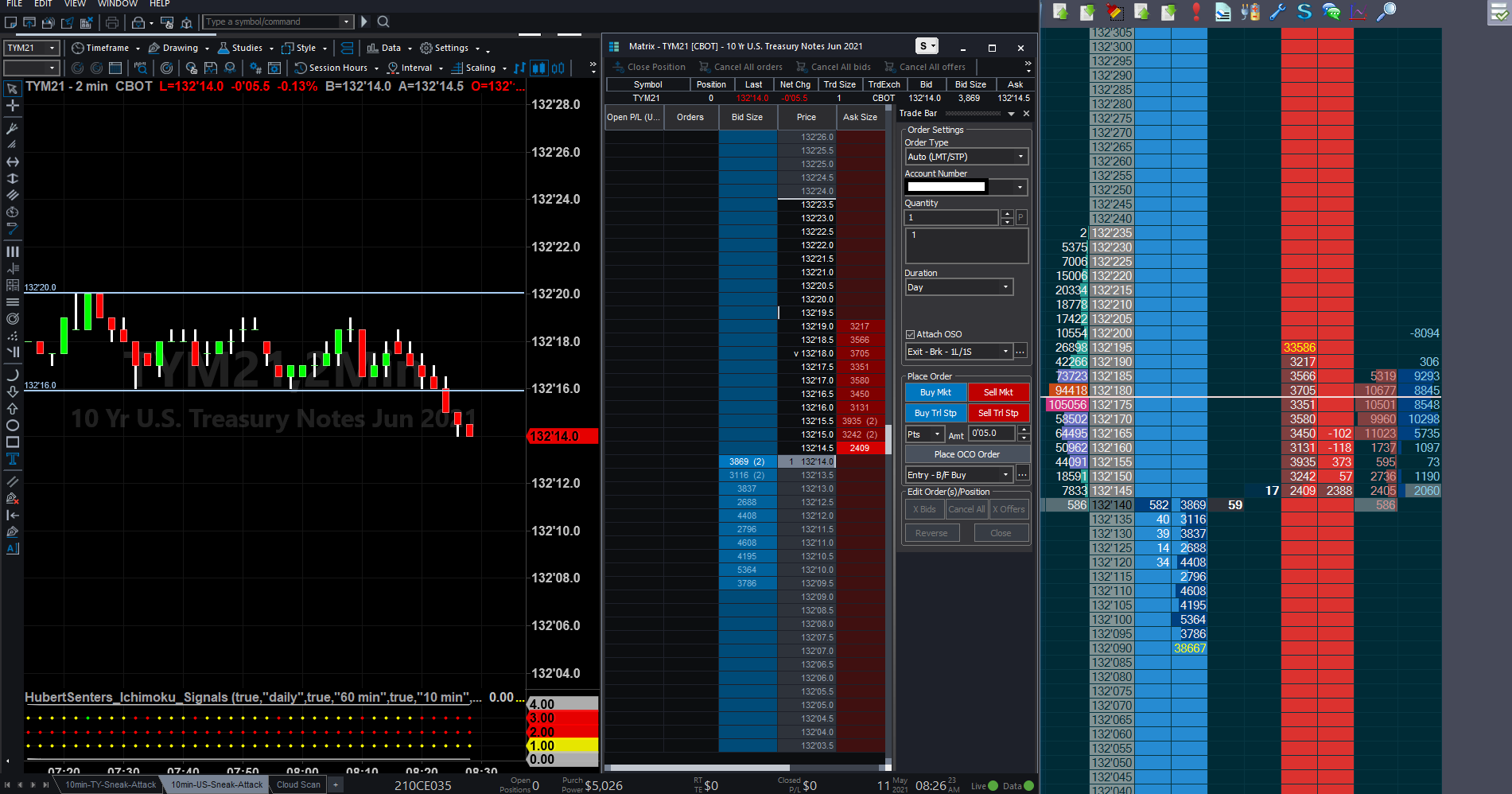The width and height of the screenshot is (1512, 794).
Task: Open the Entry - B/F Buy dropdown
Action: [x=958, y=475]
